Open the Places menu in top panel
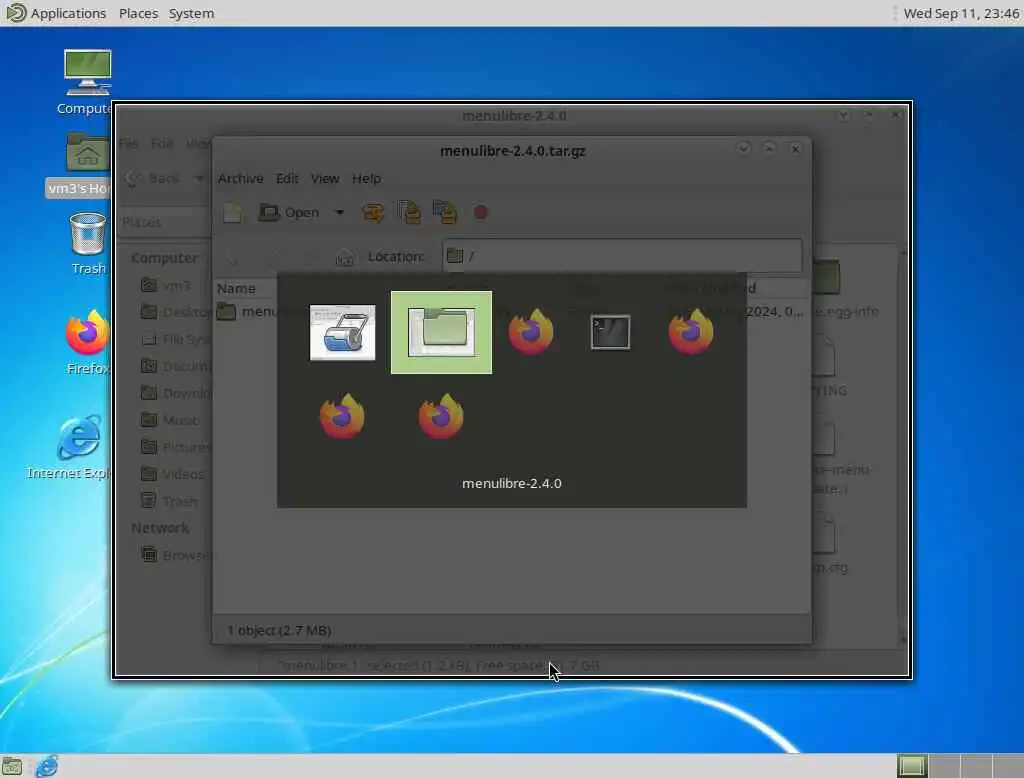The height and width of the screenshot is (778, 1024). [138, 13]
